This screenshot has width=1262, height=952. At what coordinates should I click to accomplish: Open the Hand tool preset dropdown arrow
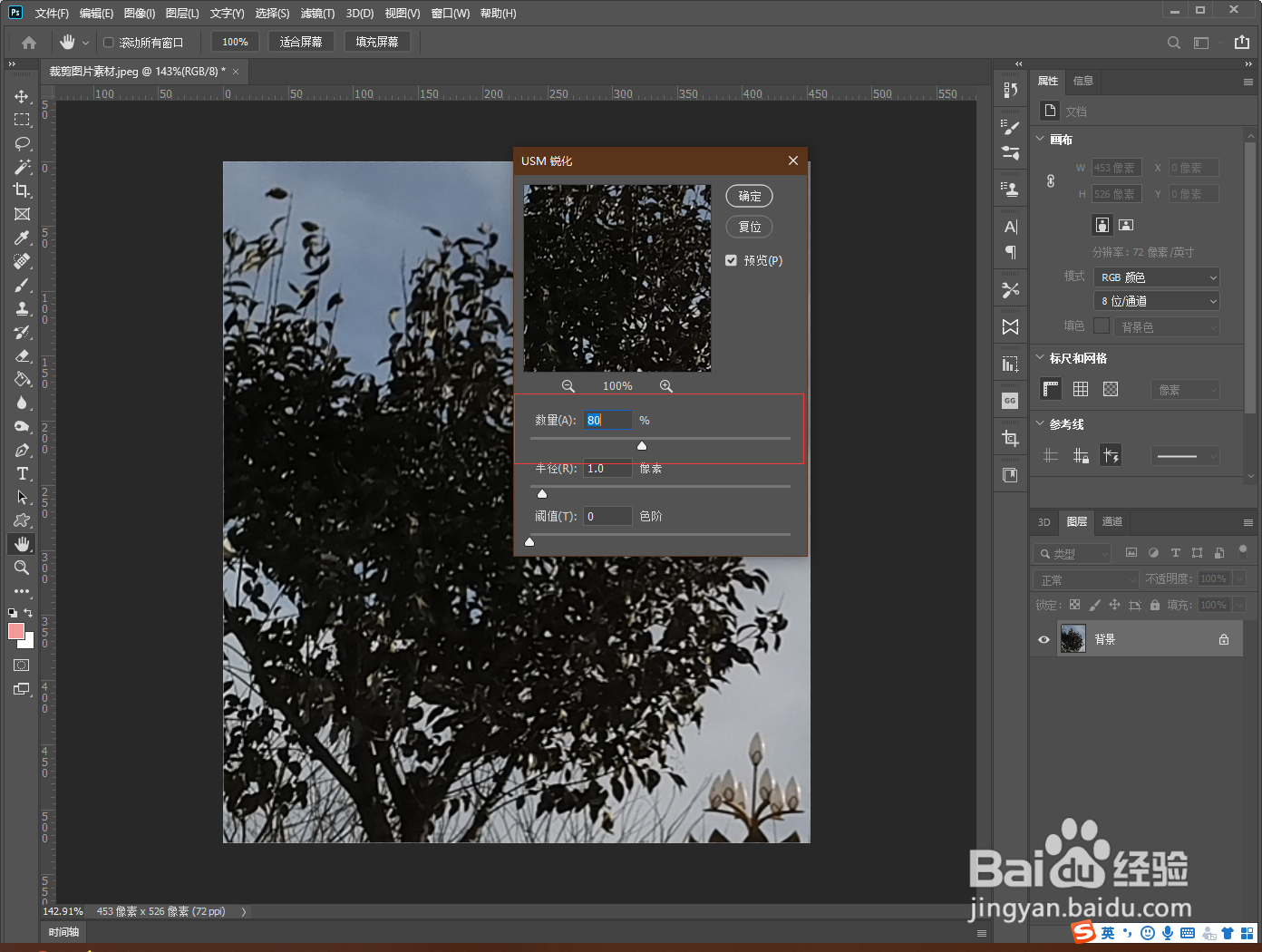coord(86,43)
